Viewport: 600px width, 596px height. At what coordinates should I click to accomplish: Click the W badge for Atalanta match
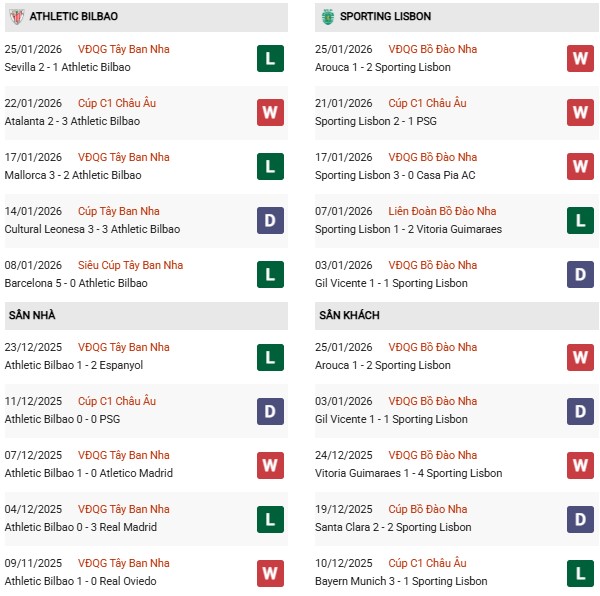click(269, 112)
